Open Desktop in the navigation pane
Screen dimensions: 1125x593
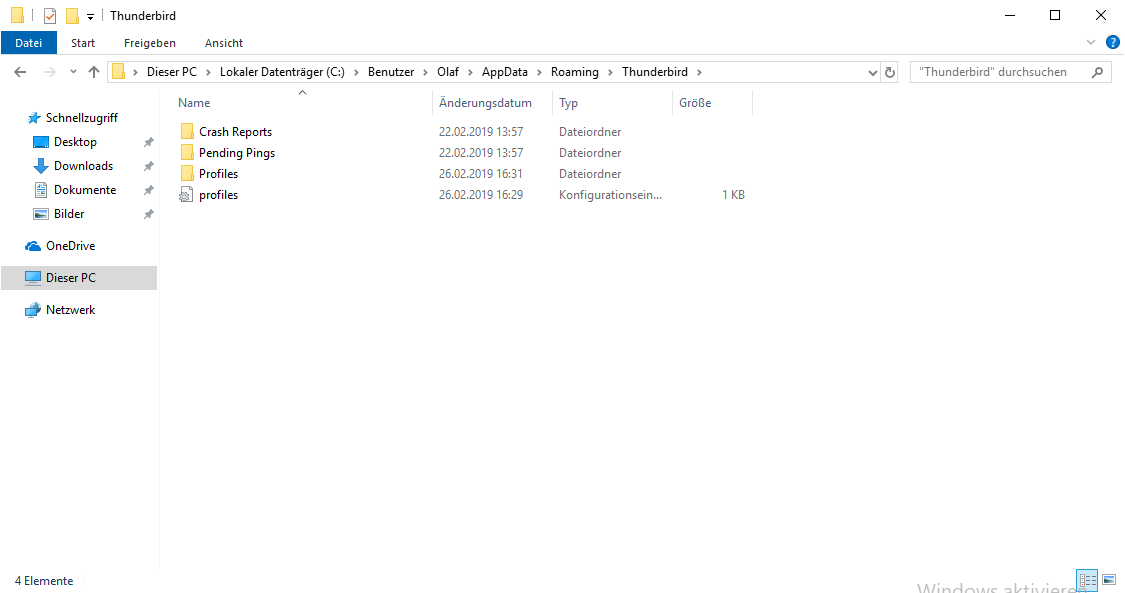75,142
